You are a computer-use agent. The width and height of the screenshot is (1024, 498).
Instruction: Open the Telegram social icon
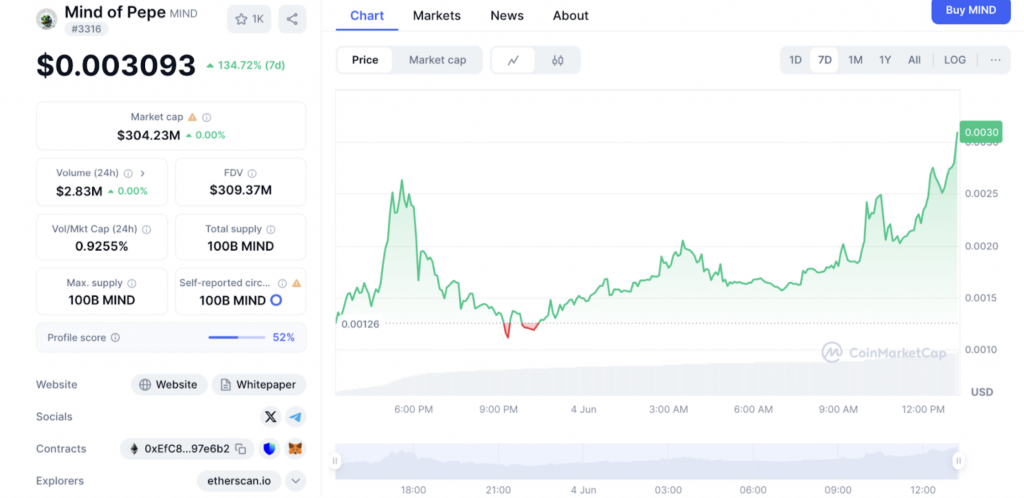pos(296,416)
